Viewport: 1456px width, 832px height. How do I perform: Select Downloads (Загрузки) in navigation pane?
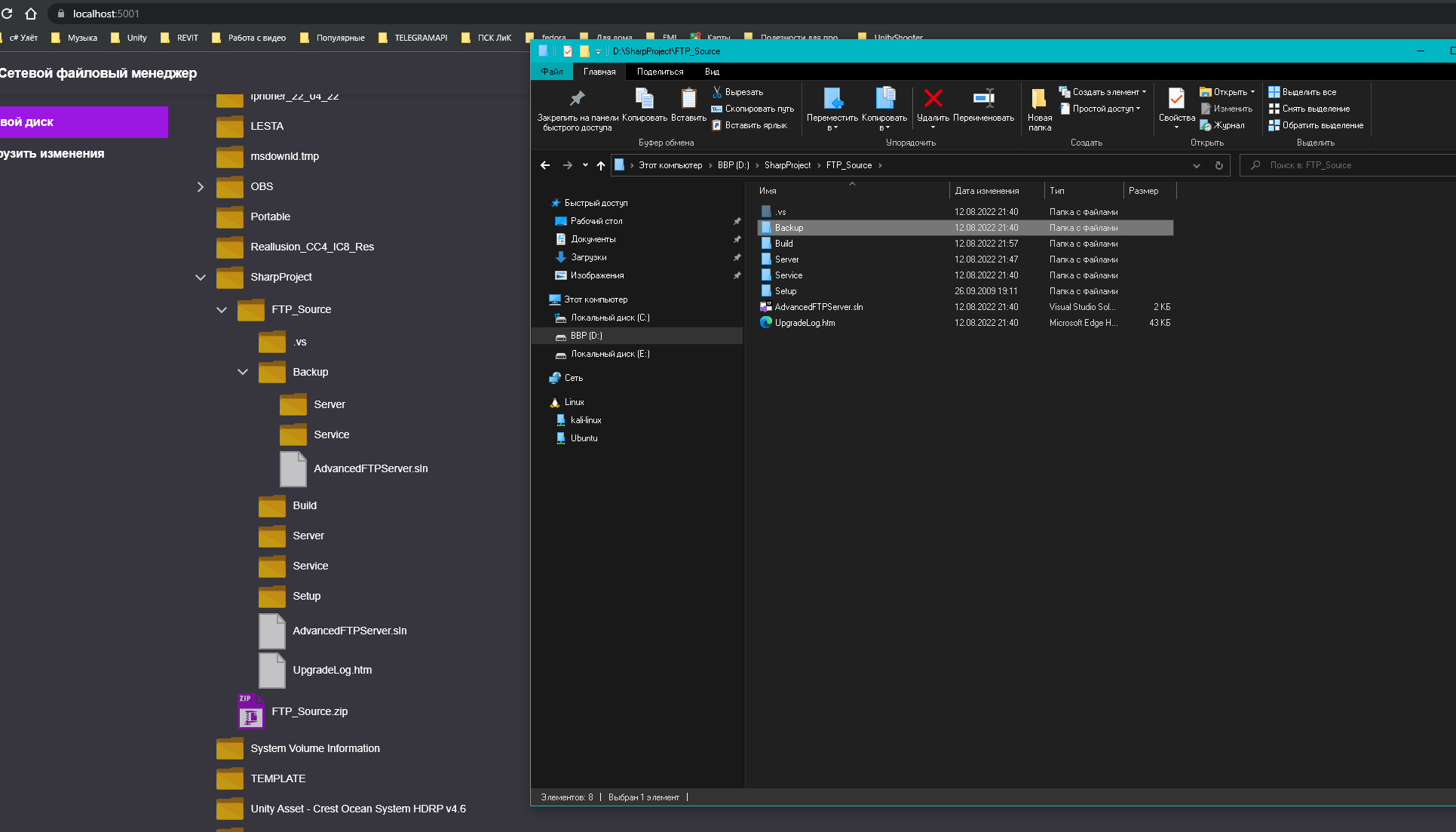pyautogui.click(x=588, y=257)
